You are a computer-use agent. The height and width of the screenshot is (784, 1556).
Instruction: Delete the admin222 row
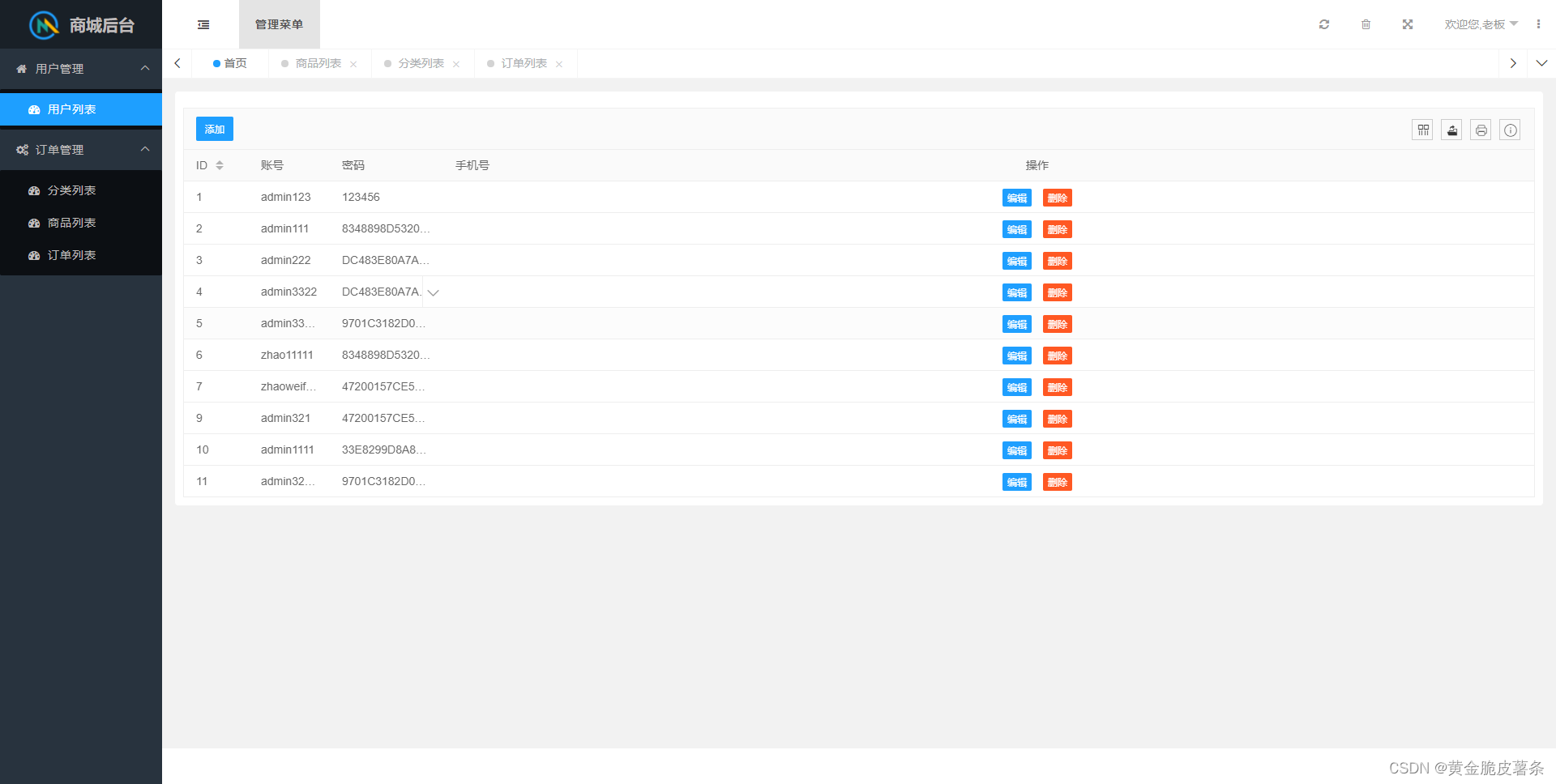click(x=1058, y=261)
